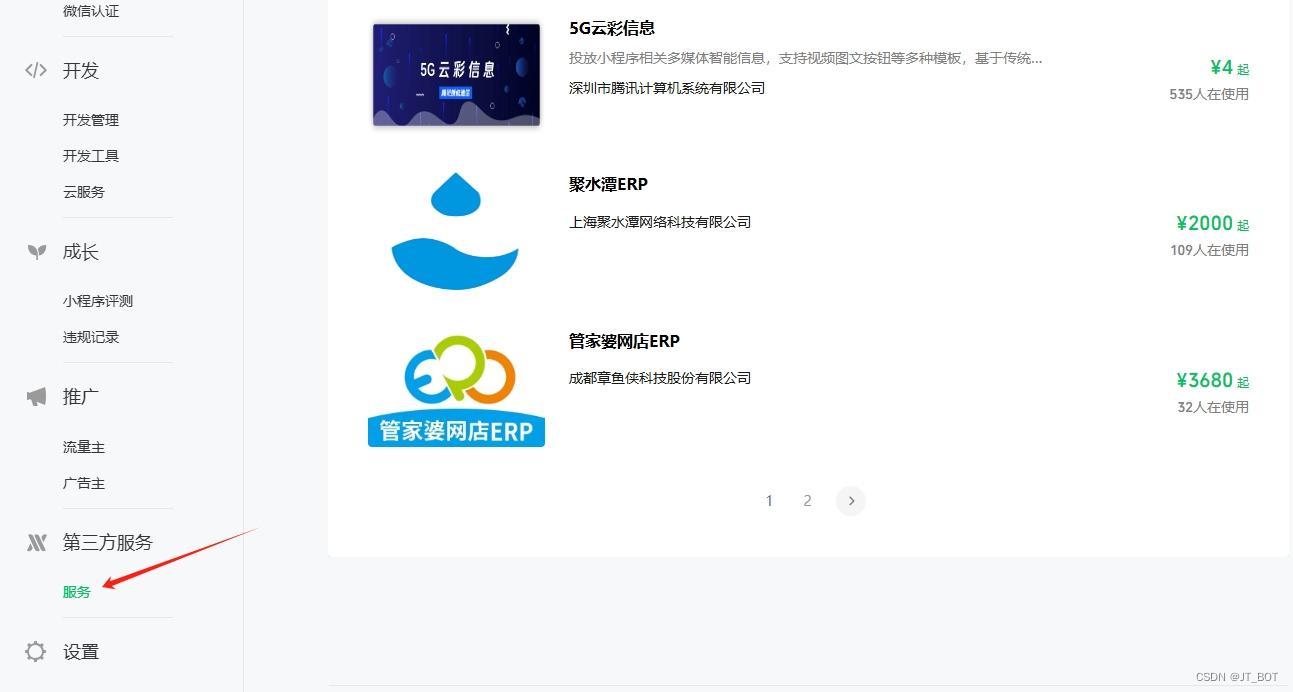Go to the next page arrow
The height and width of the screenshot is (692, 1293).
(x=851, y=501)
